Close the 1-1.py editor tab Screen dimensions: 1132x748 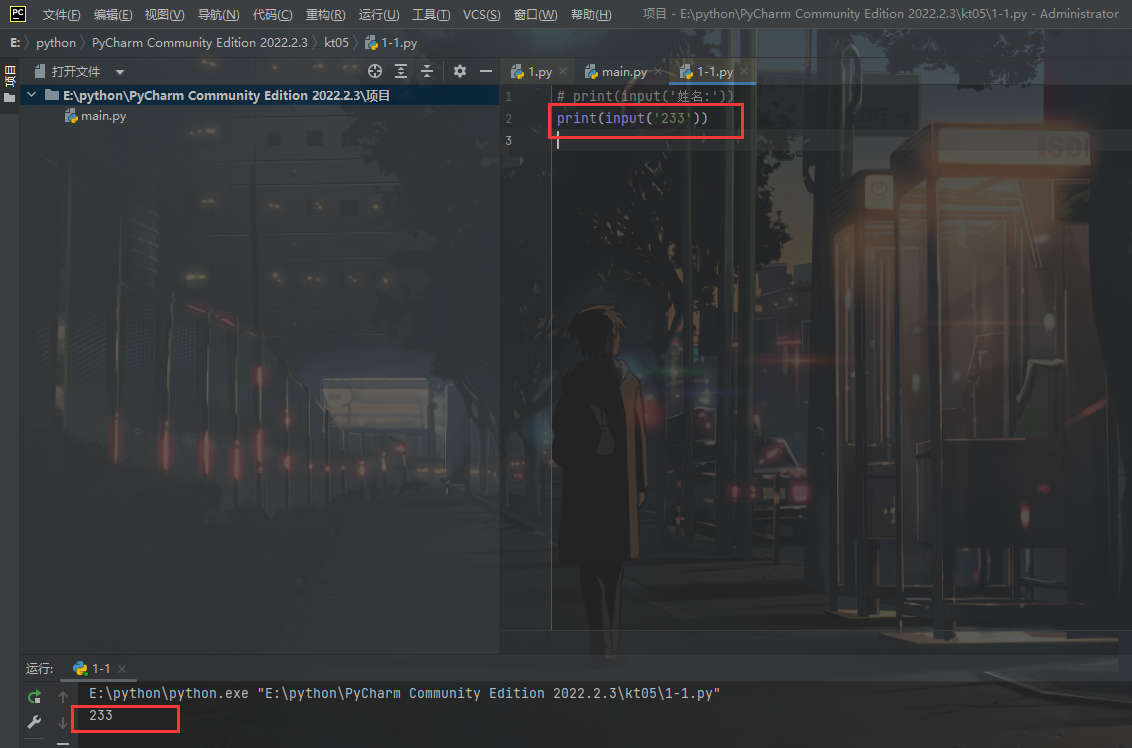(x=744, y=71)
